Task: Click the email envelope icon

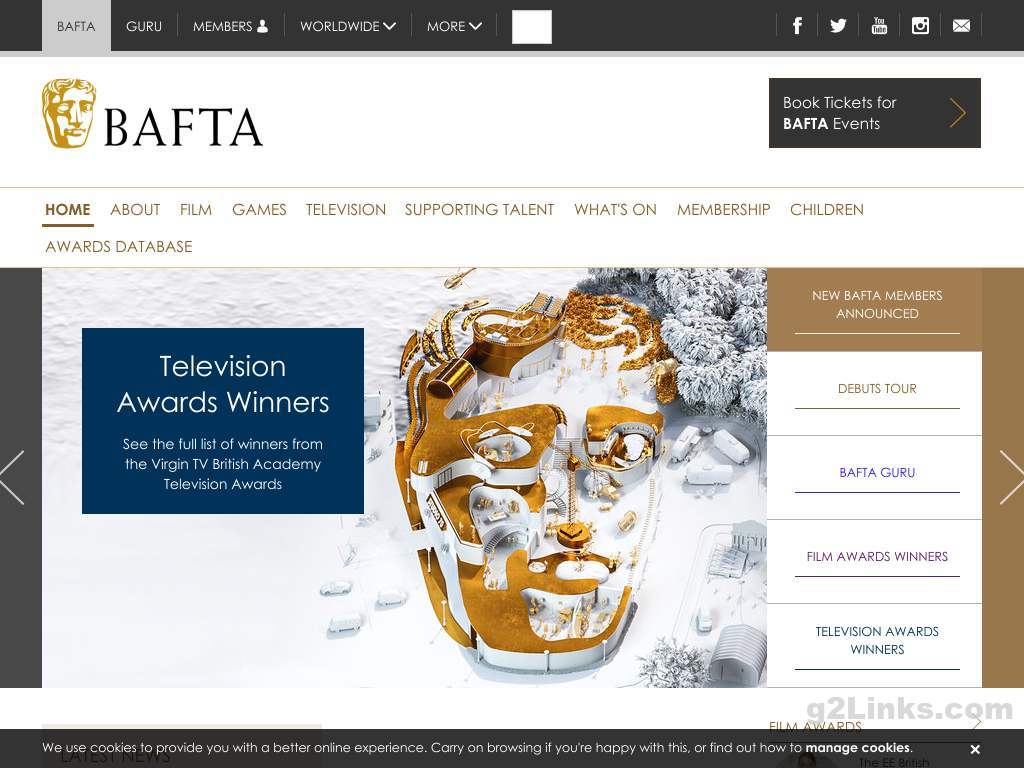Action: [961, 26]
